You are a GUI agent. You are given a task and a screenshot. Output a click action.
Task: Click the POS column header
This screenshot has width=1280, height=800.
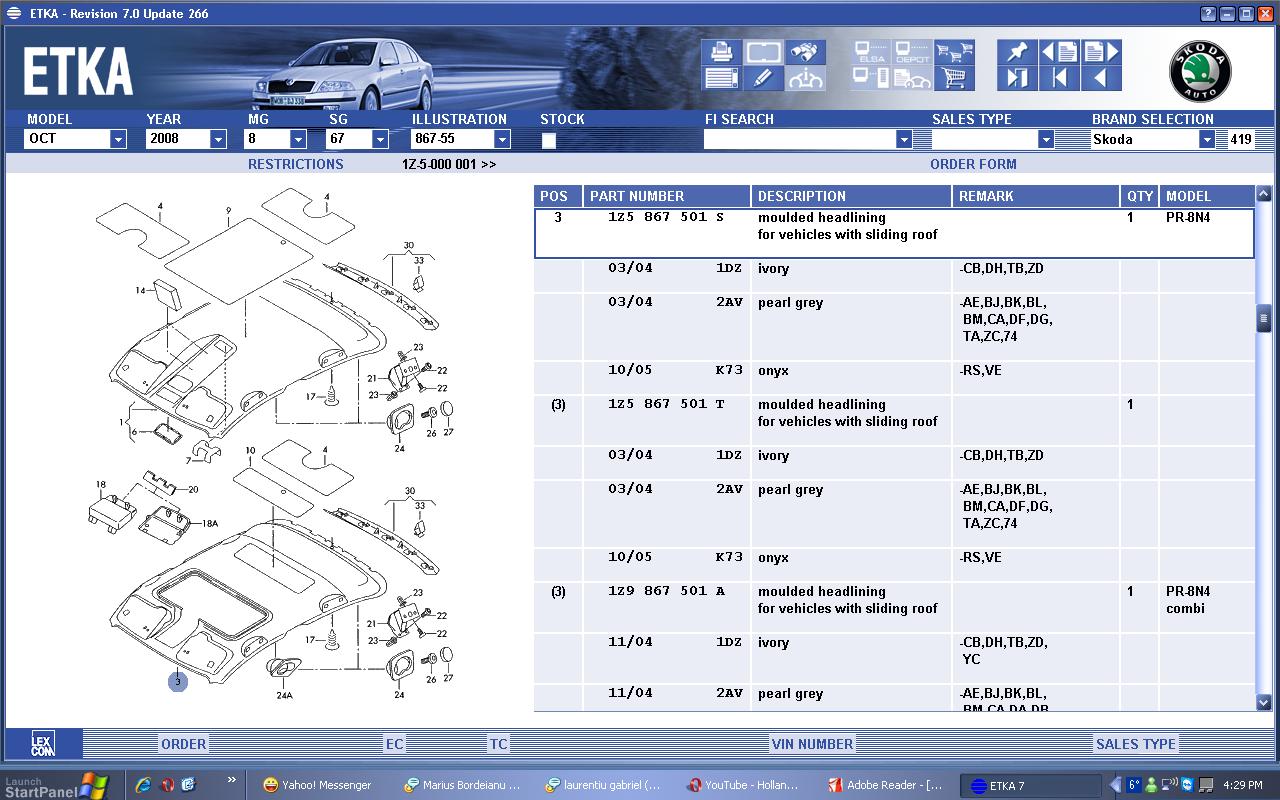click(x=558, y=196)
